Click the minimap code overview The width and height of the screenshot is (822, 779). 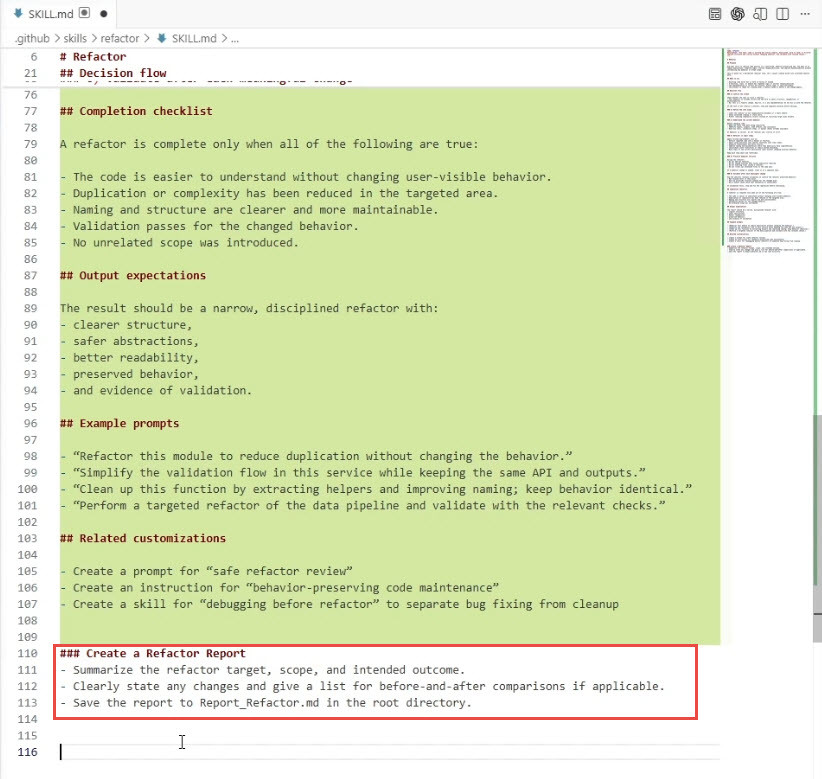pos(769,151)
